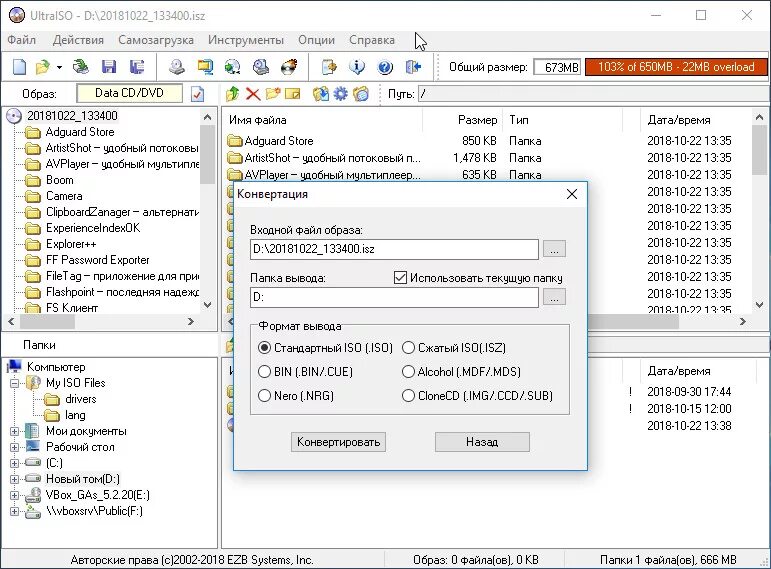The width and height of the screenshot is (771, 569).
Task: Click the image properties check icon
Action: click(198, 93)
